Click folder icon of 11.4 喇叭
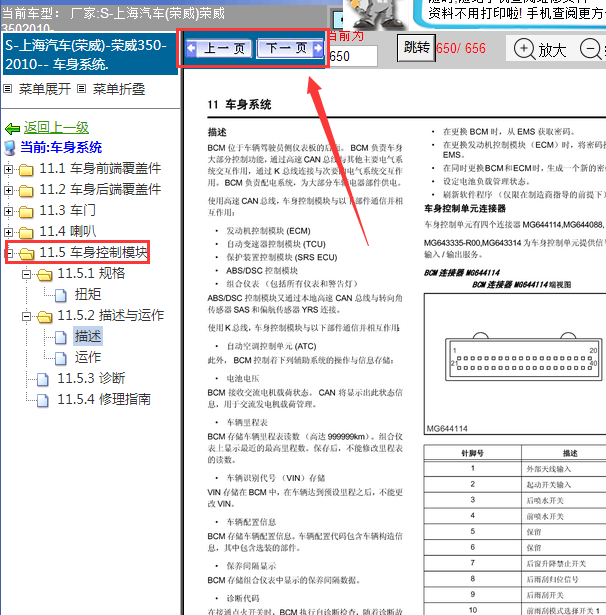Screen dimensions: 606x615 [26, 233]
